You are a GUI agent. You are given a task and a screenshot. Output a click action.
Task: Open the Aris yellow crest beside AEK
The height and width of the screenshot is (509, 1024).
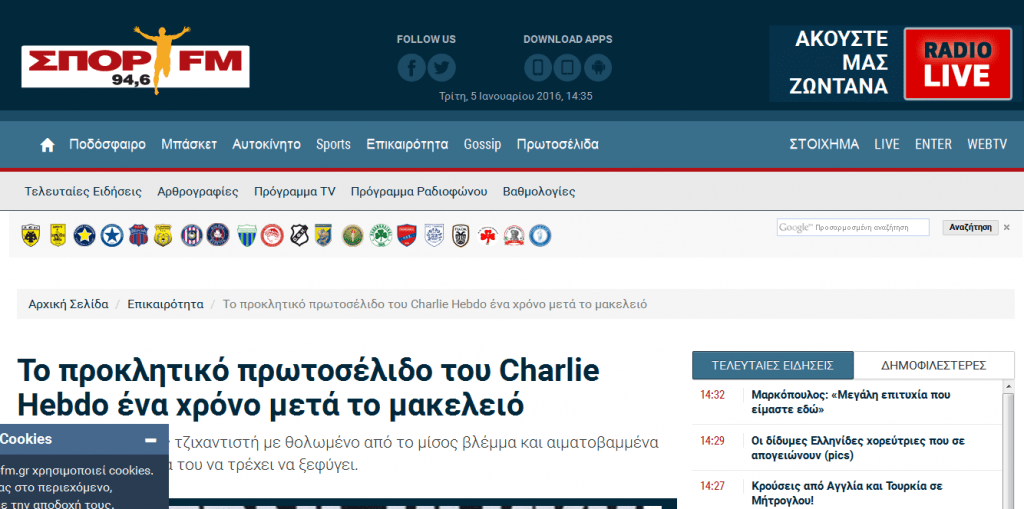[x=58, y=235]
